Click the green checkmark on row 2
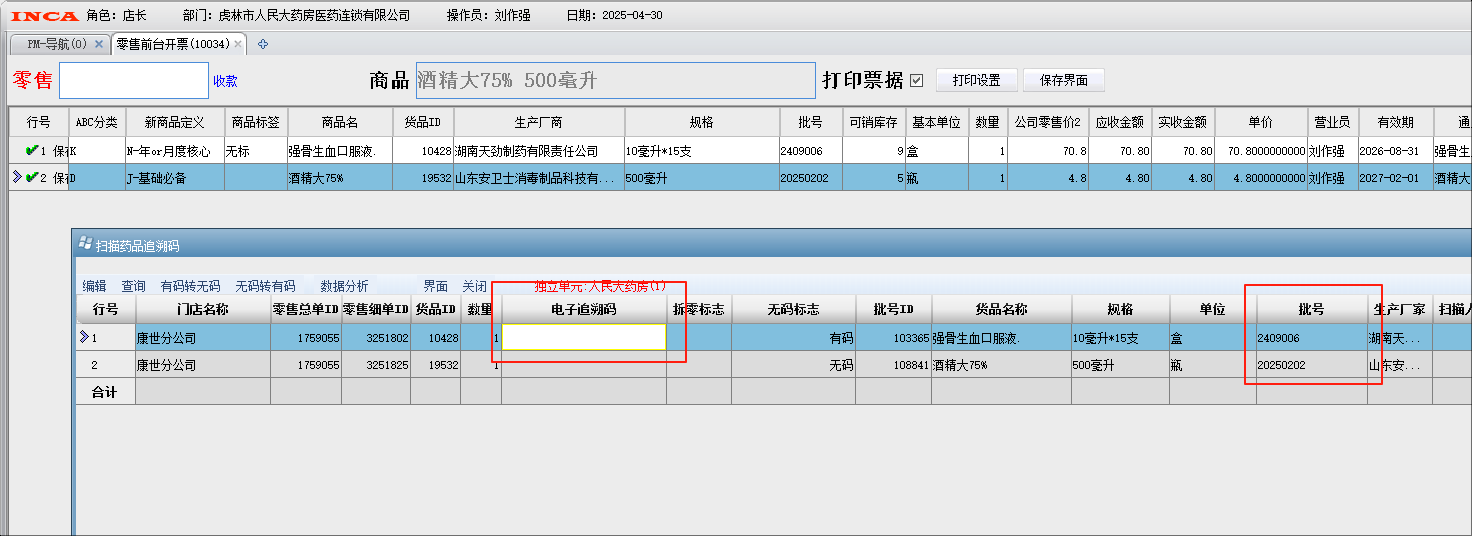1472x536 pixels. click(x=31, y=178)
